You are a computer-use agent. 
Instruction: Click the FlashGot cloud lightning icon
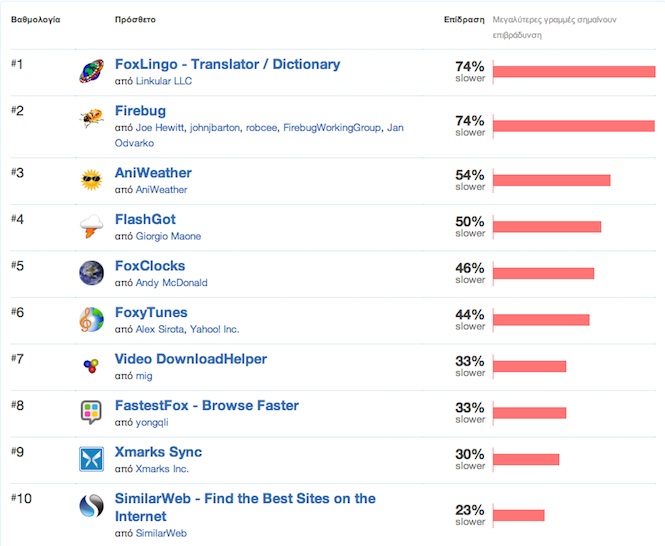[x=92, y=227]
